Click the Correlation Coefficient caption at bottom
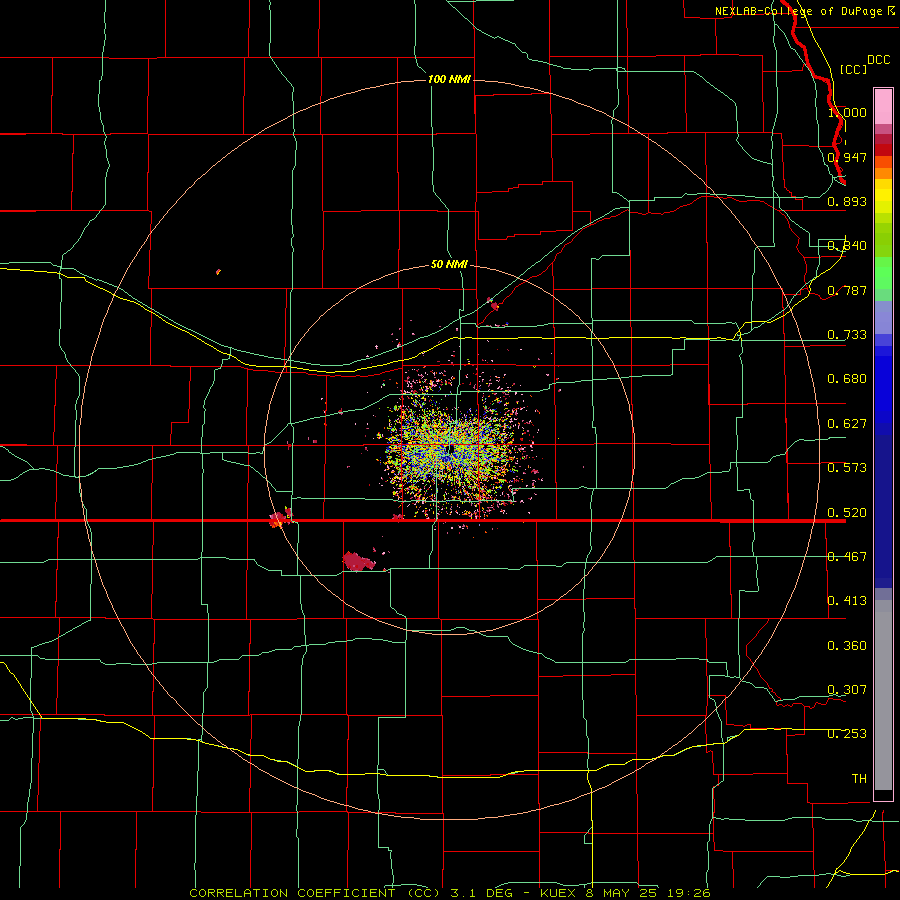 point(449,893)
